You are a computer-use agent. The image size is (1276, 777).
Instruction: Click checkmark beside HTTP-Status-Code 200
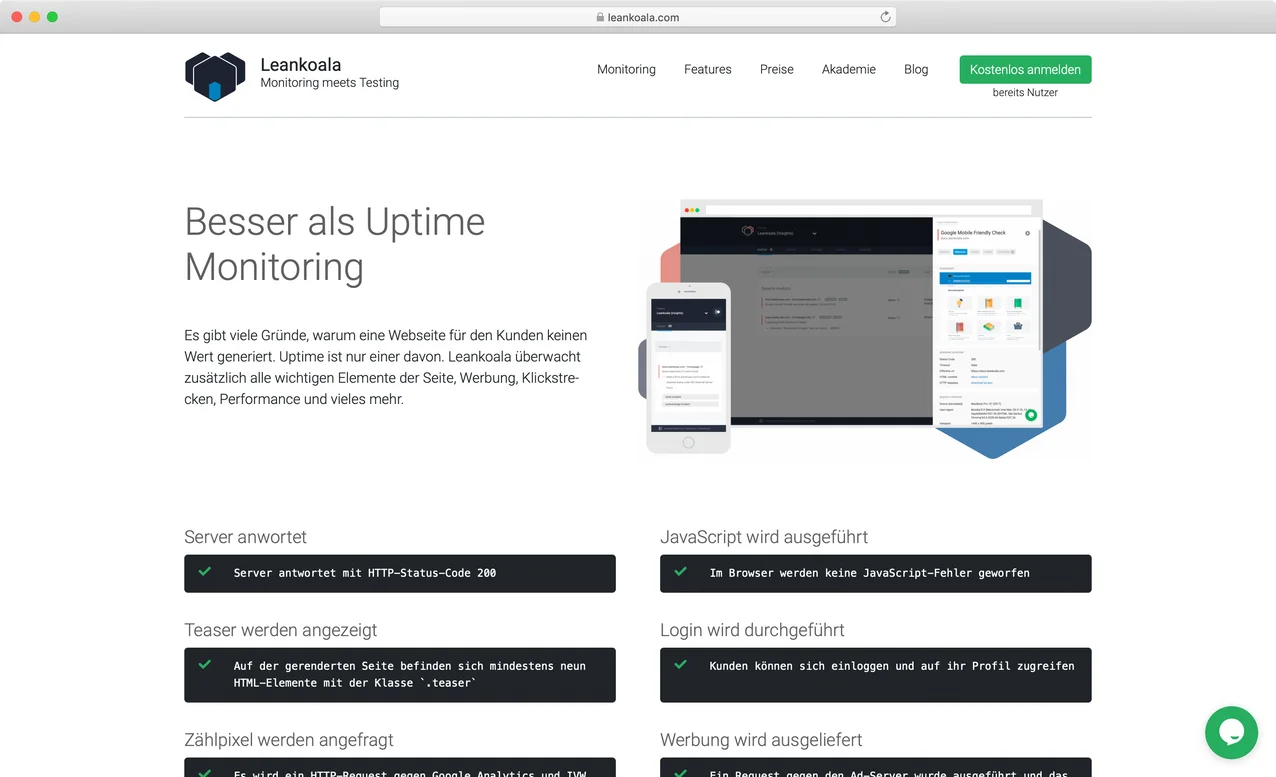click(205, 572)
